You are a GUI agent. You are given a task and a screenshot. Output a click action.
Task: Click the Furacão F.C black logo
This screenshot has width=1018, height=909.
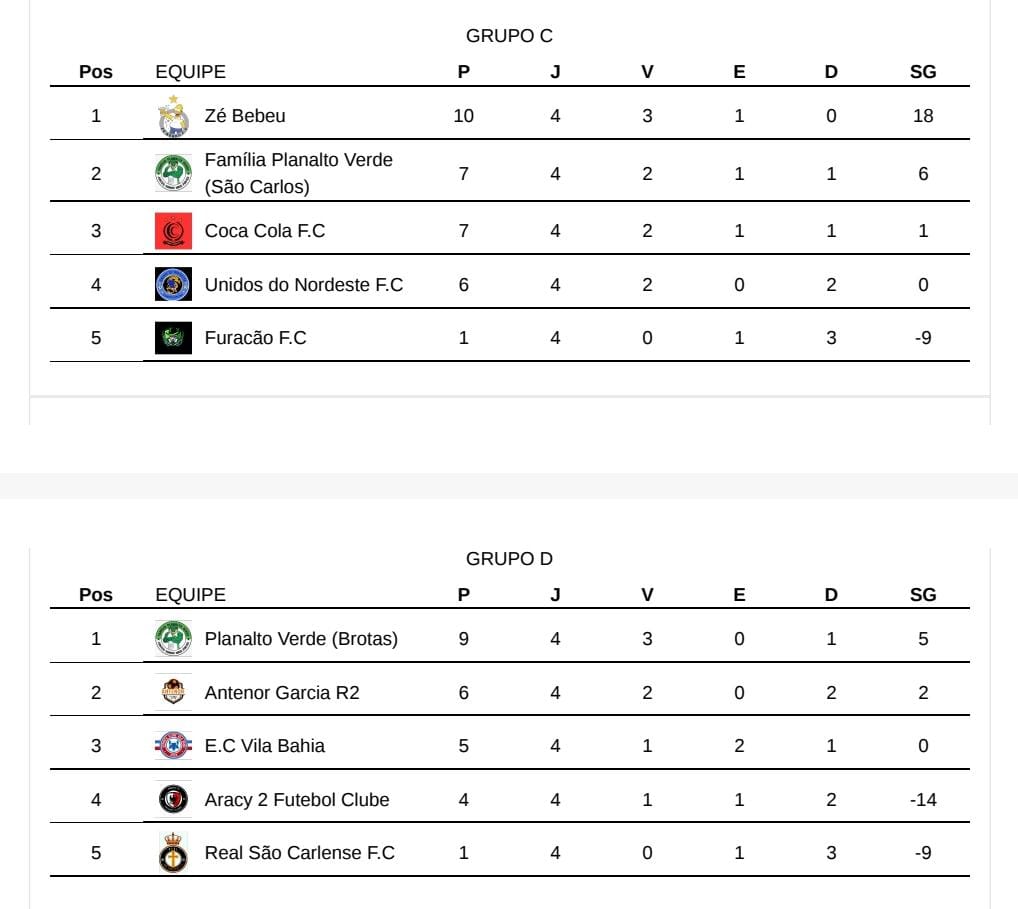173,338
